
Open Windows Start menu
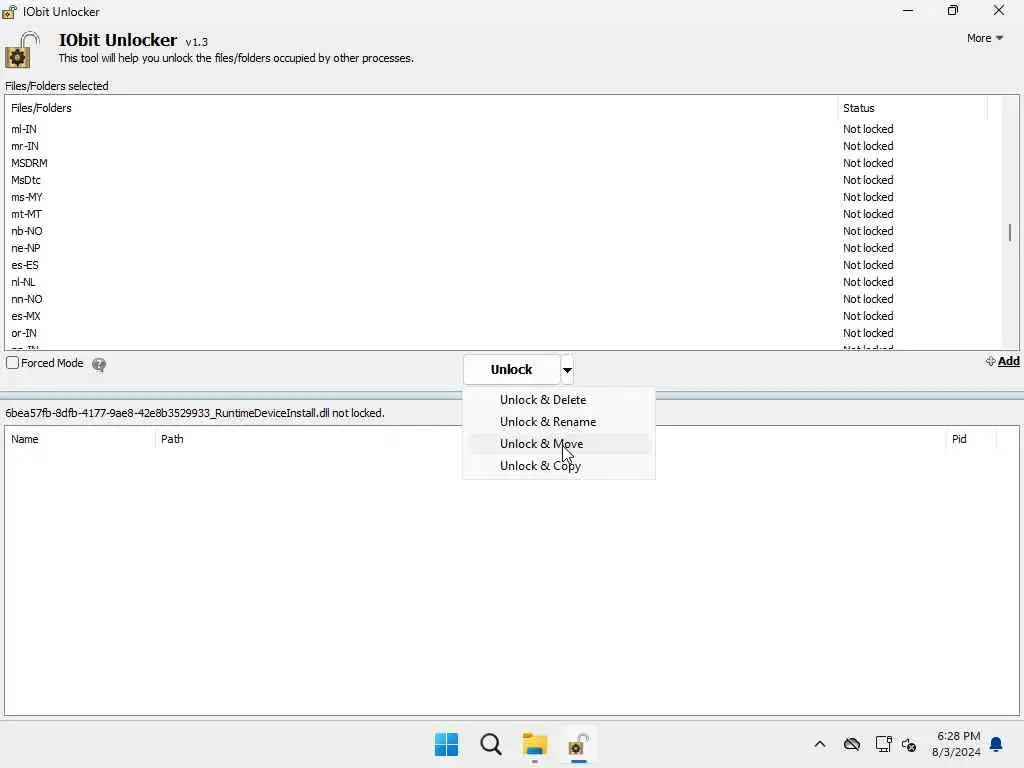447,744
